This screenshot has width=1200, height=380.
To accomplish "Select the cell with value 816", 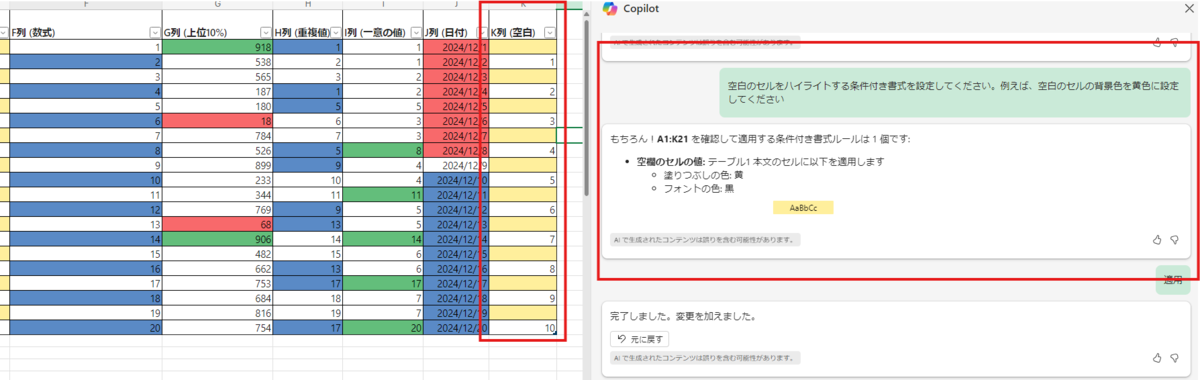I will coord(217,313).
